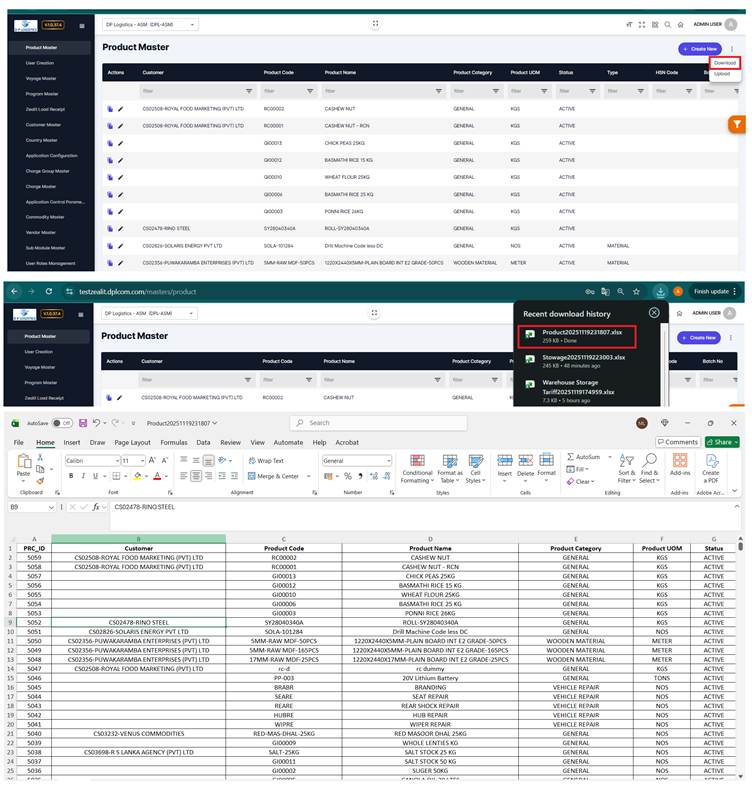
Task: Click the top Create New button
Action: [x=698, y=48]
